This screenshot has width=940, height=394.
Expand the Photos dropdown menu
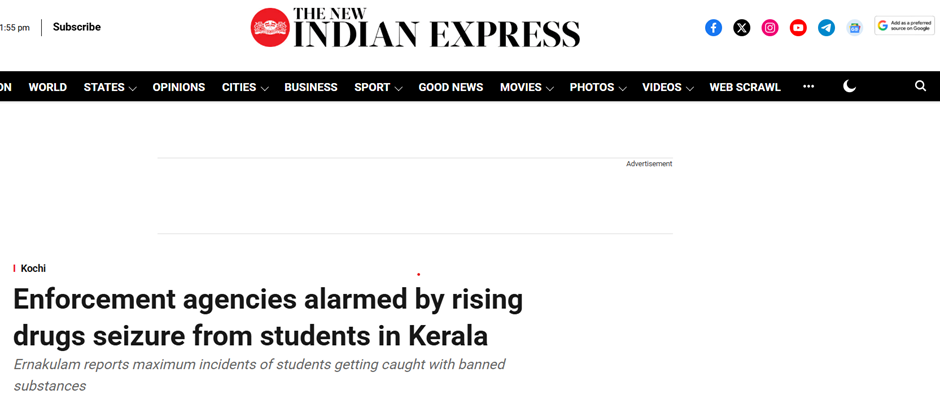click(x=598, y=88)
